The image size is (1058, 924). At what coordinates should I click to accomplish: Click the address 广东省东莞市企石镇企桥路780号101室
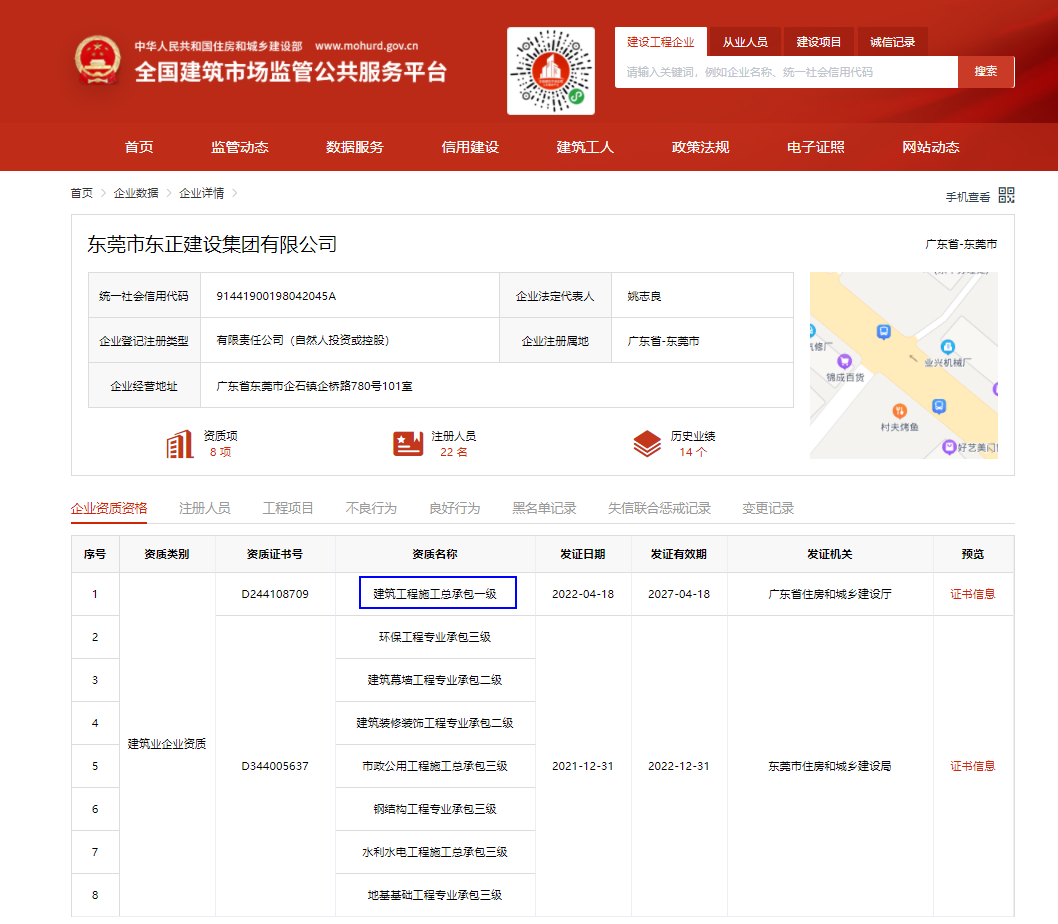coord(314,386)
